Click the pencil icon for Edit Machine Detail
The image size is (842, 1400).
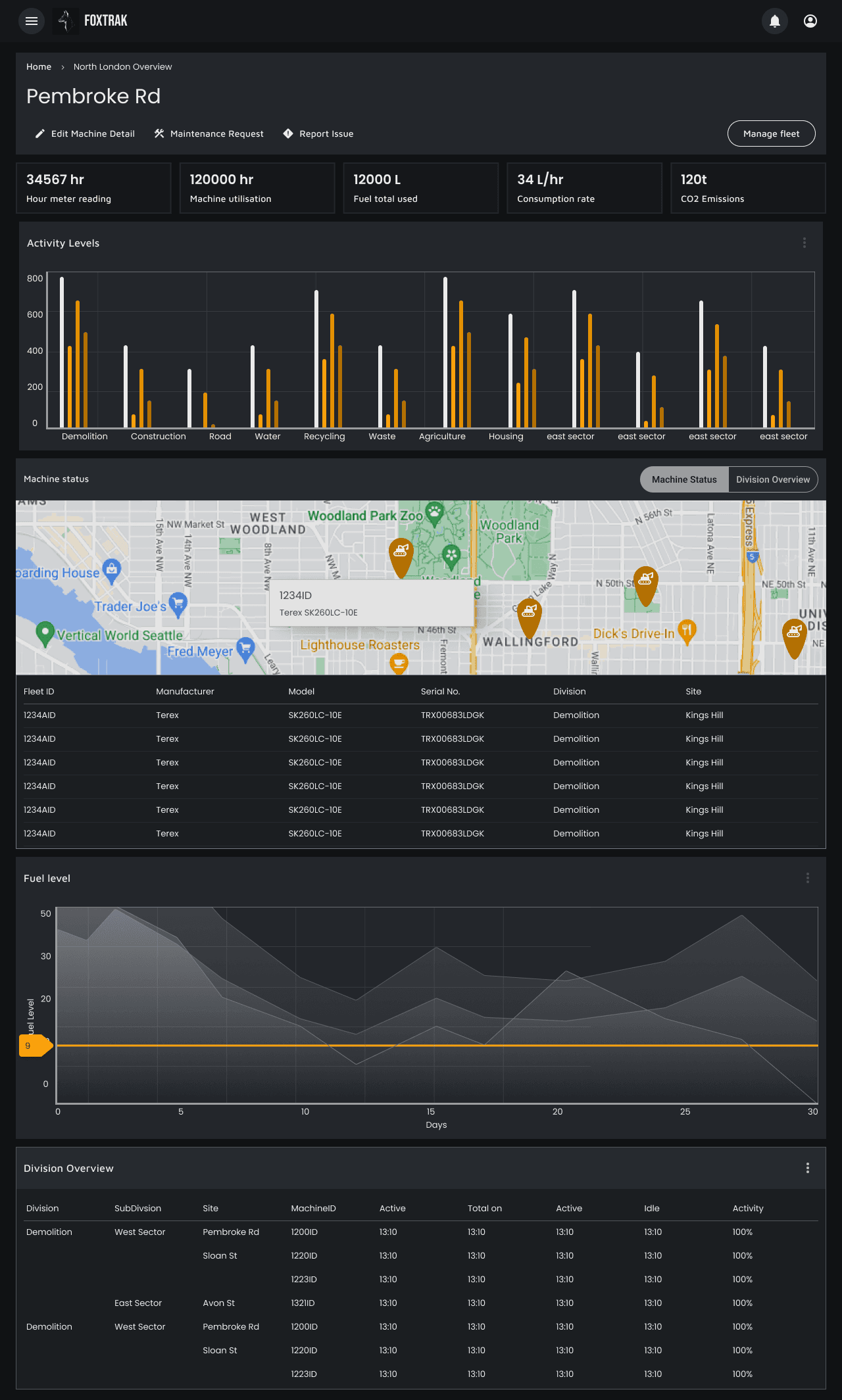point(40,133)
